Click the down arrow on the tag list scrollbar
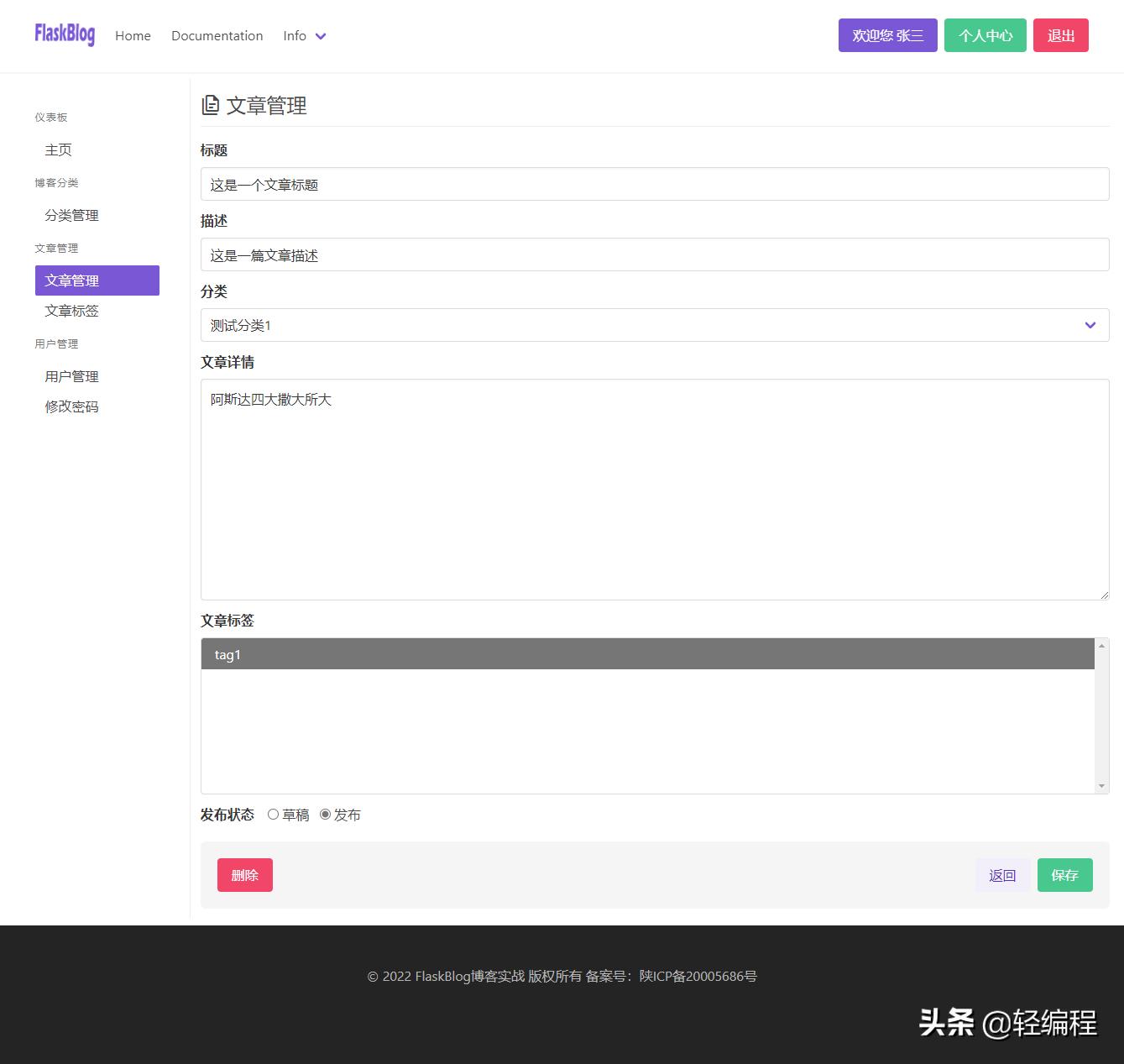Screen dimensions: 1124x1064 (1101, 784)
